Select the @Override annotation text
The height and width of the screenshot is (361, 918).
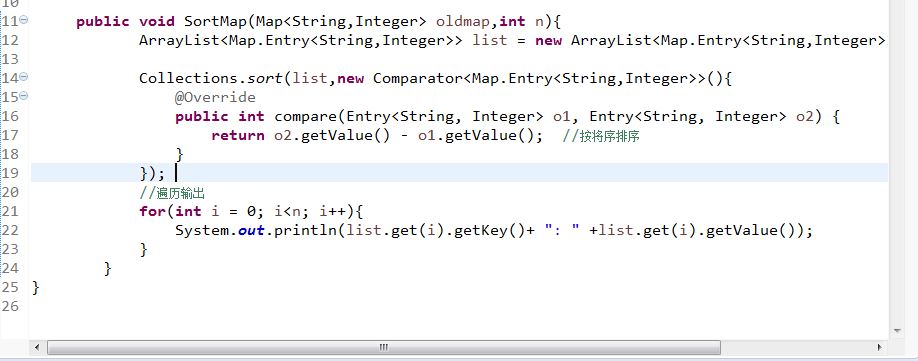[215, 97]
